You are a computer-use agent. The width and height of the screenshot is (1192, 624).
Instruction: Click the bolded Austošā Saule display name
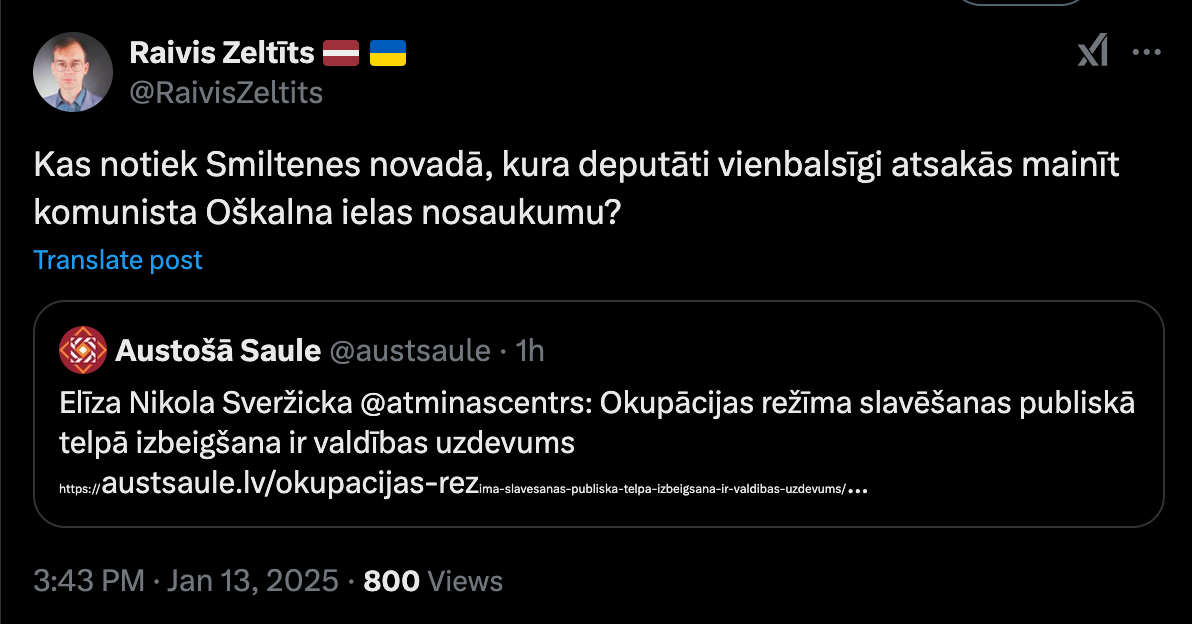pyautogui.click(x=217, y=351)
